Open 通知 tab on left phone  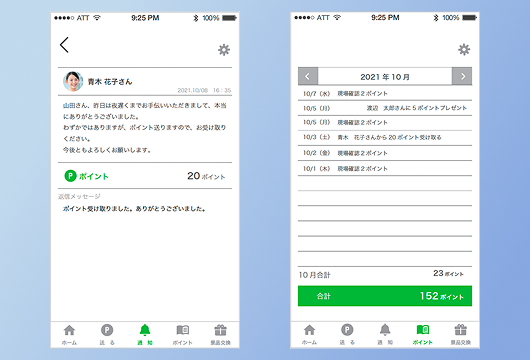pos(145,335)
